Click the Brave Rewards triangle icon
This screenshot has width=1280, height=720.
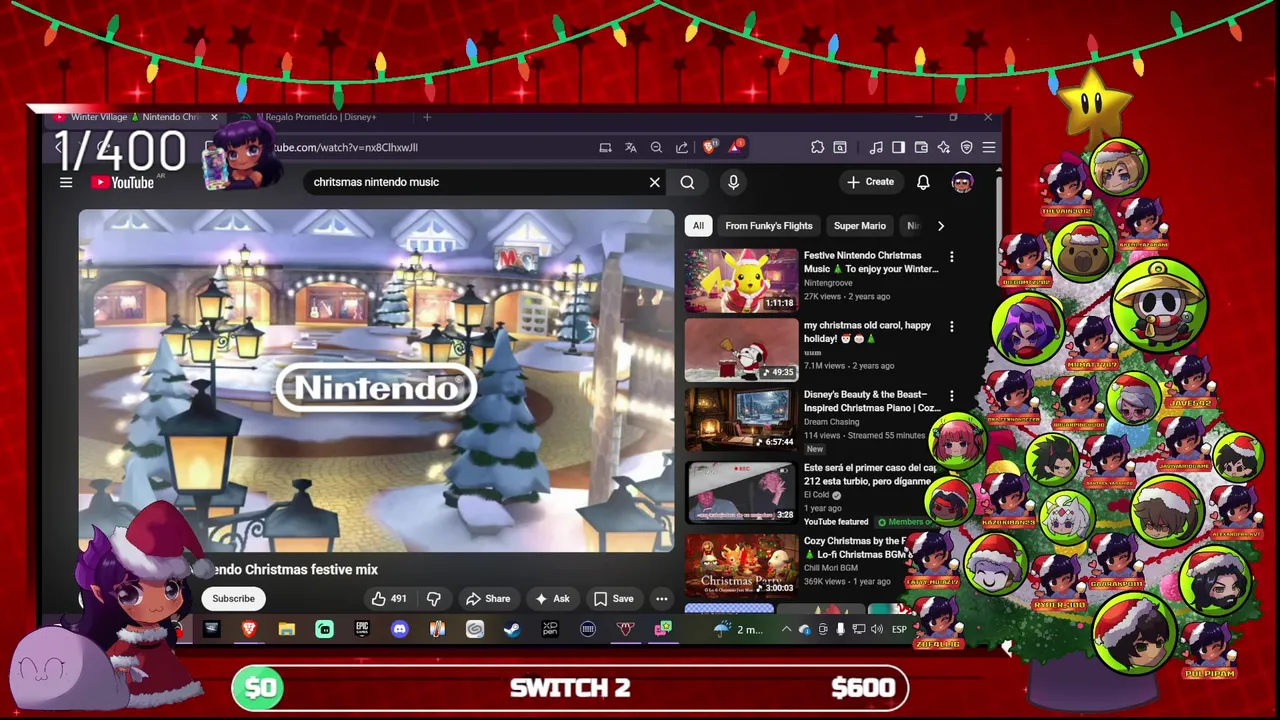736,147
